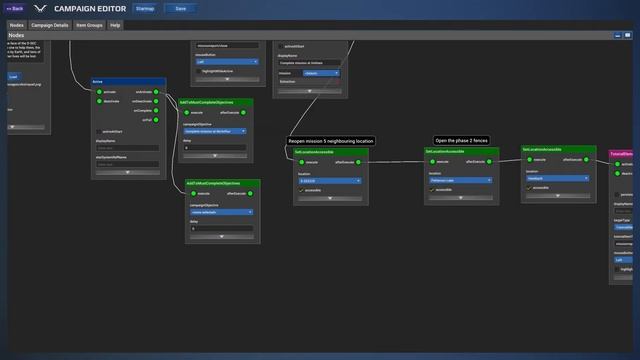Open the Campaign Details tab

click(x=50, y=25)
